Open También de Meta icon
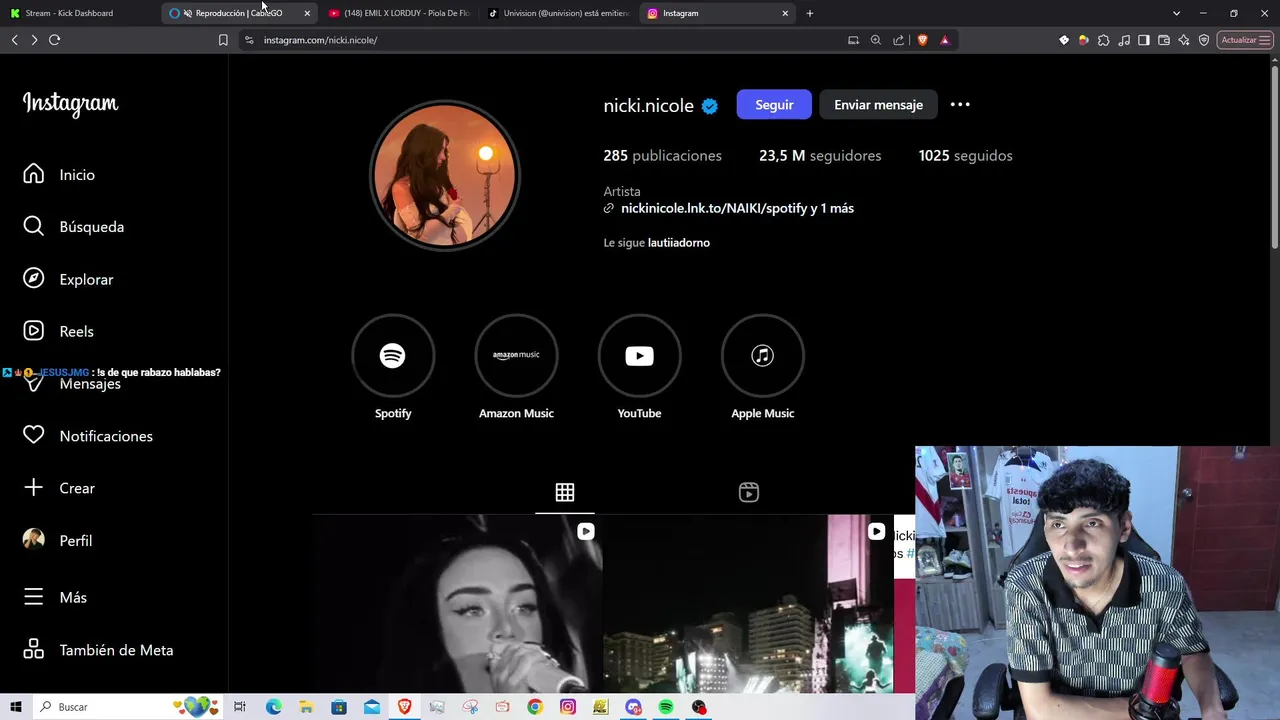The image size is (1280, 720). 34,649
